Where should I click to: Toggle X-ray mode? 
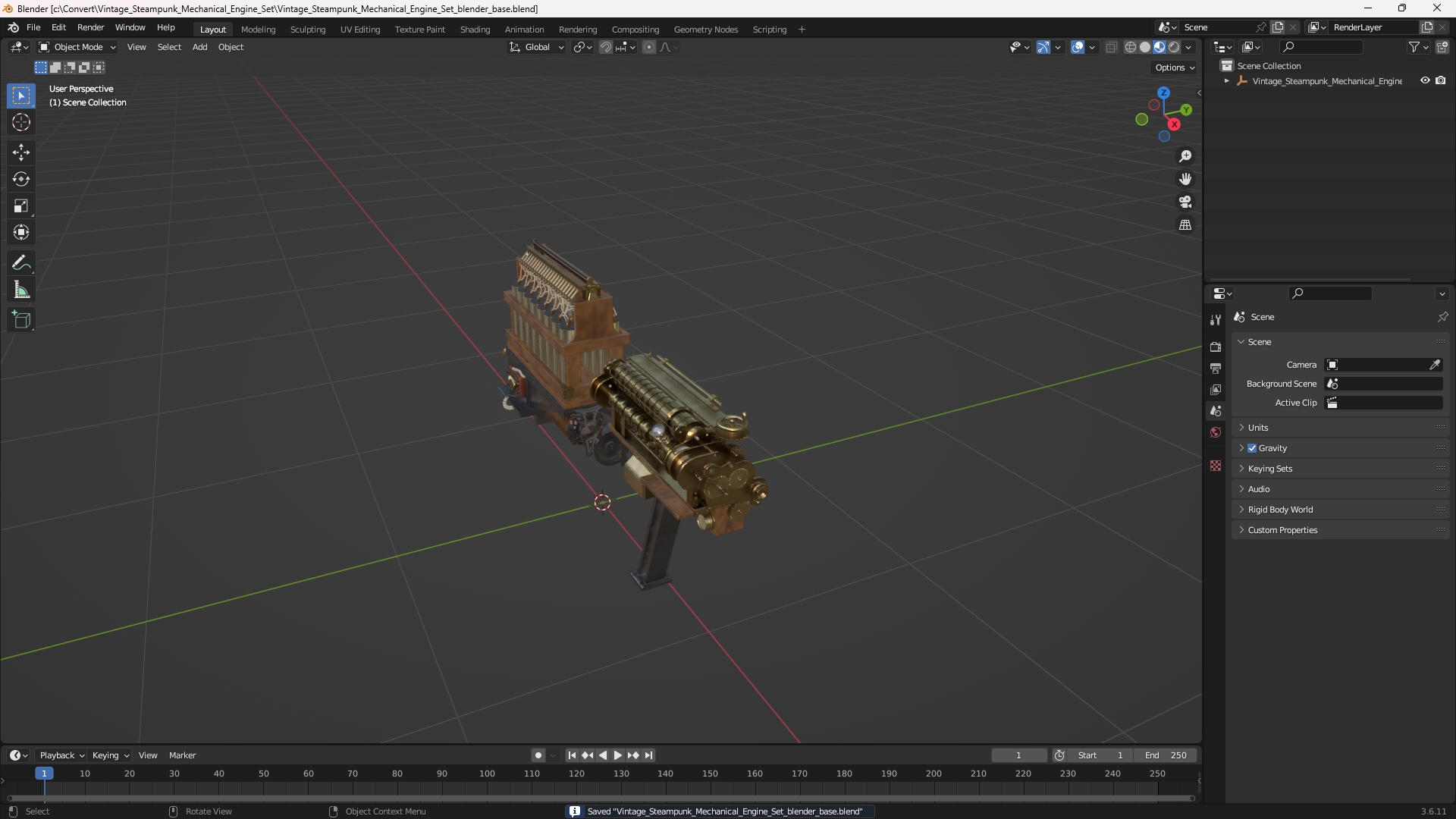click(x=1112, y=47)
